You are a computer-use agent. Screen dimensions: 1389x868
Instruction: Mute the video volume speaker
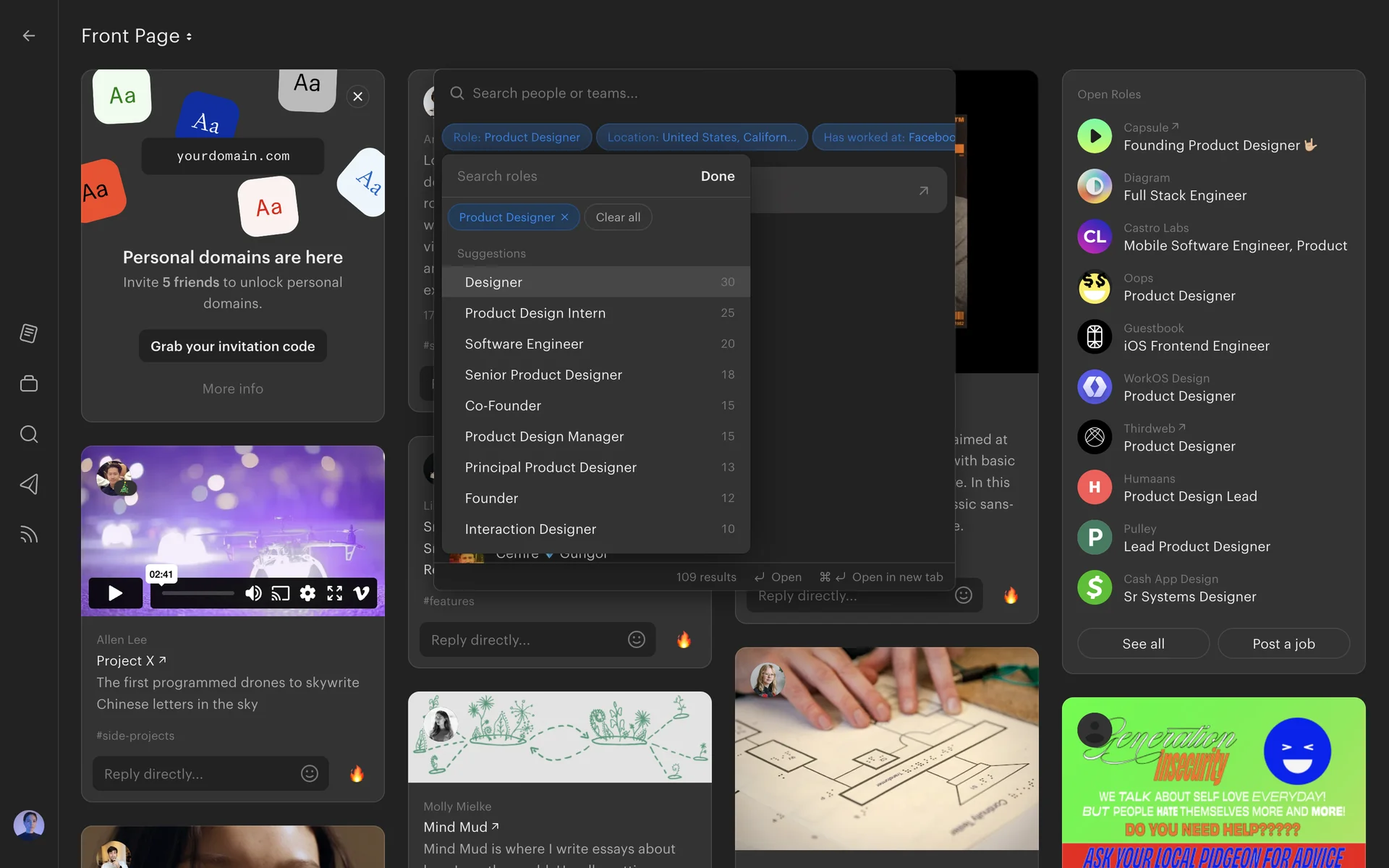click(252, 593)
